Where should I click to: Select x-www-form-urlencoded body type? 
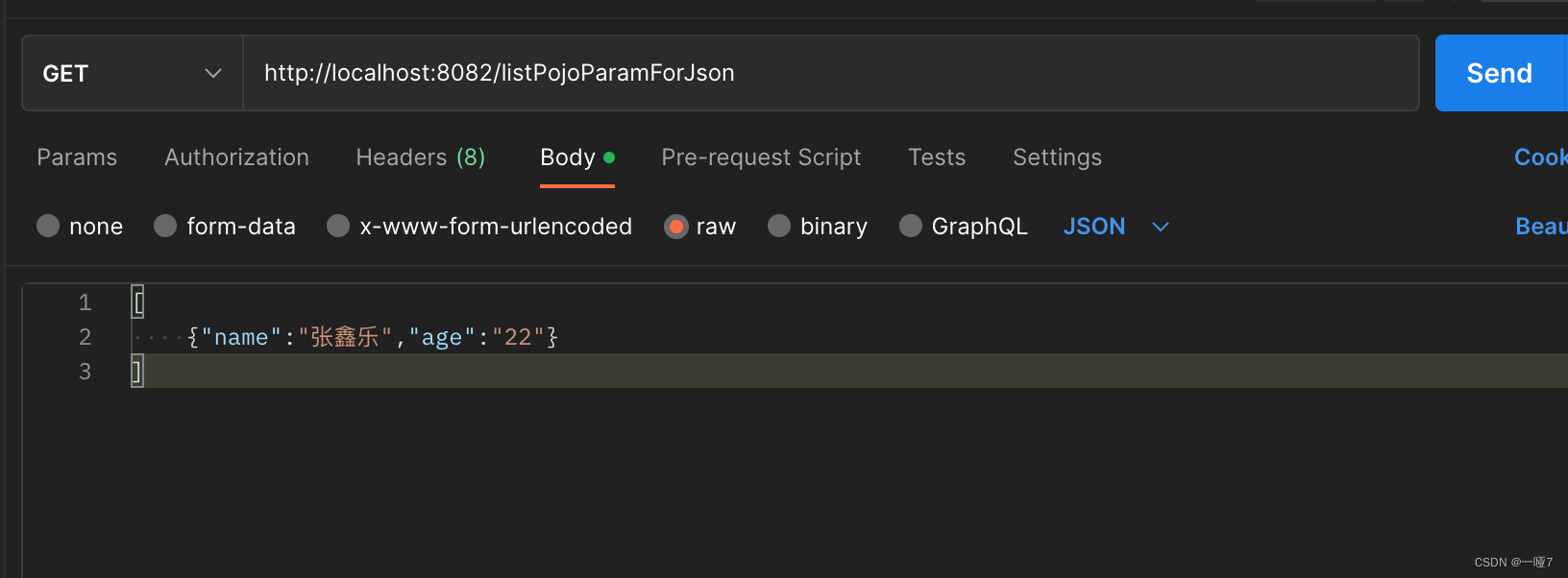338,227
